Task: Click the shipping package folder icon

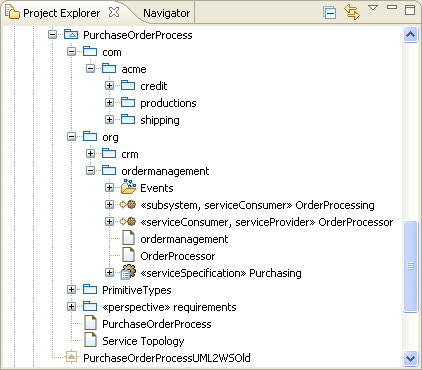Action: (128, 119)
